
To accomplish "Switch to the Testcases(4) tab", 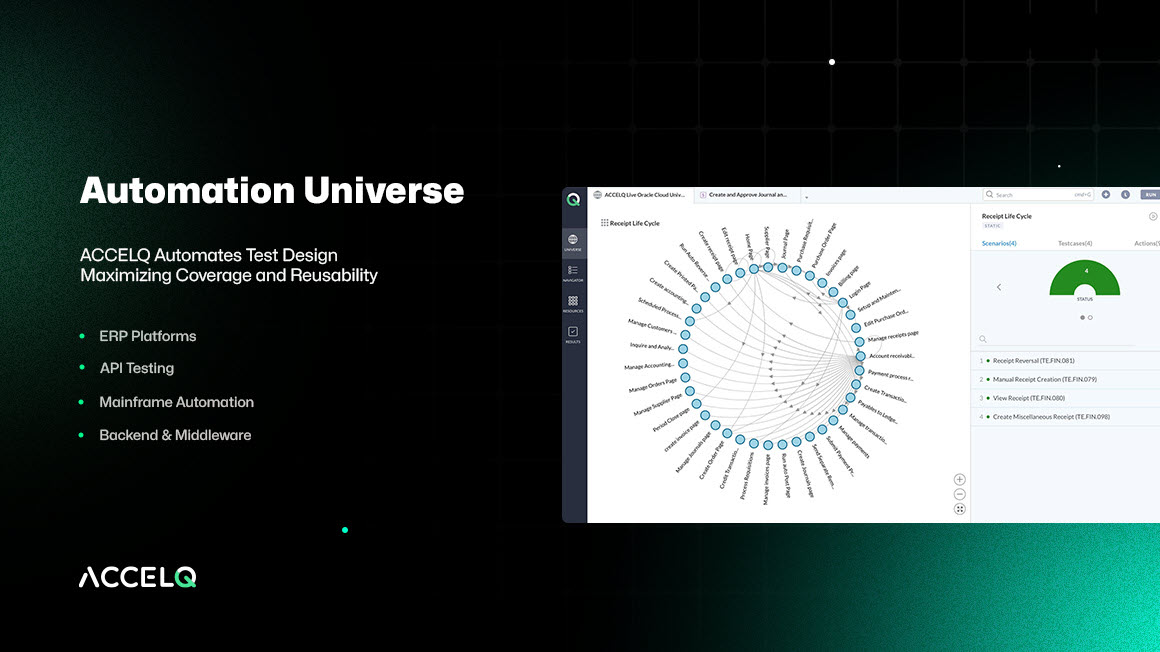I will click(x=1075, y=243).
